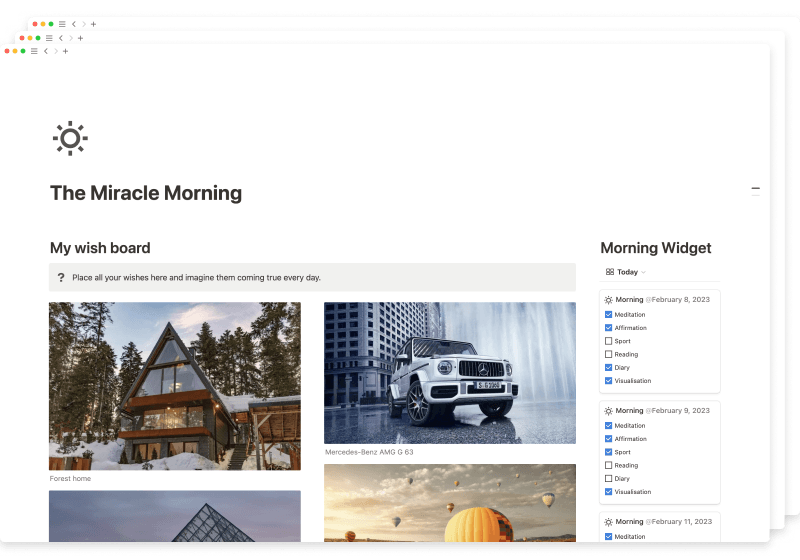Open the Mercedes-Benz AMG G 63 image
800x560 pixels.
[449, 372]
